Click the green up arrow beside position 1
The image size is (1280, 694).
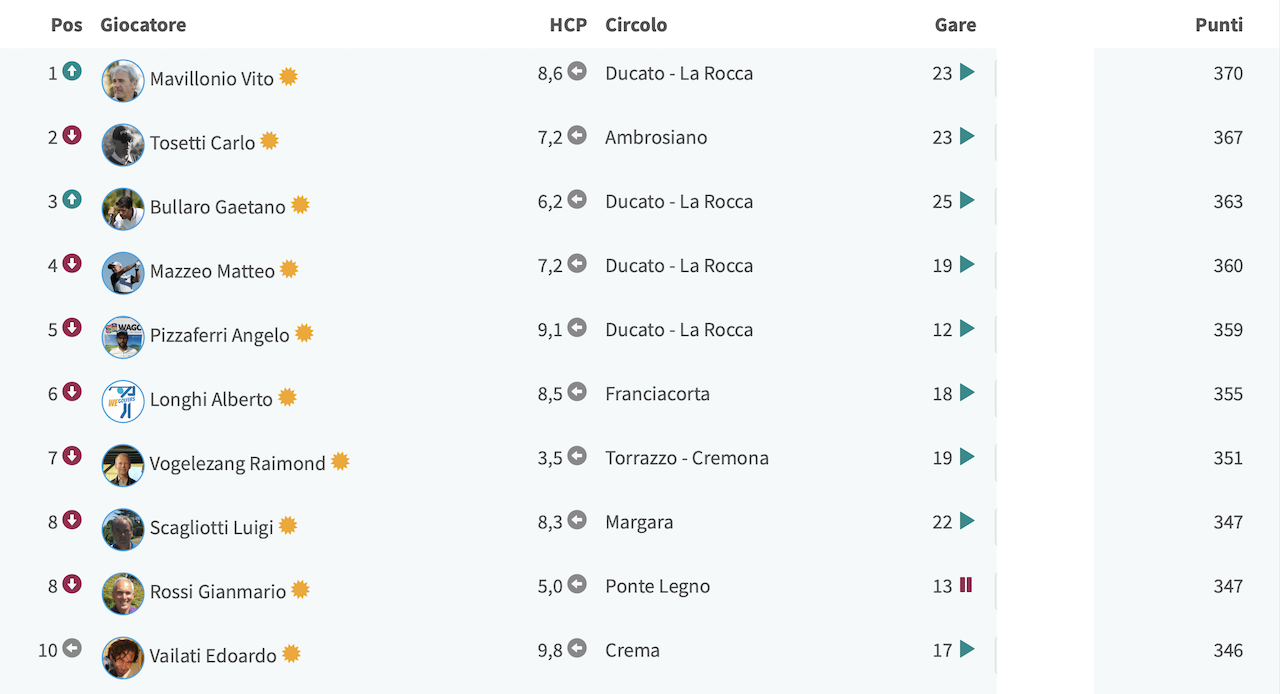71,71
